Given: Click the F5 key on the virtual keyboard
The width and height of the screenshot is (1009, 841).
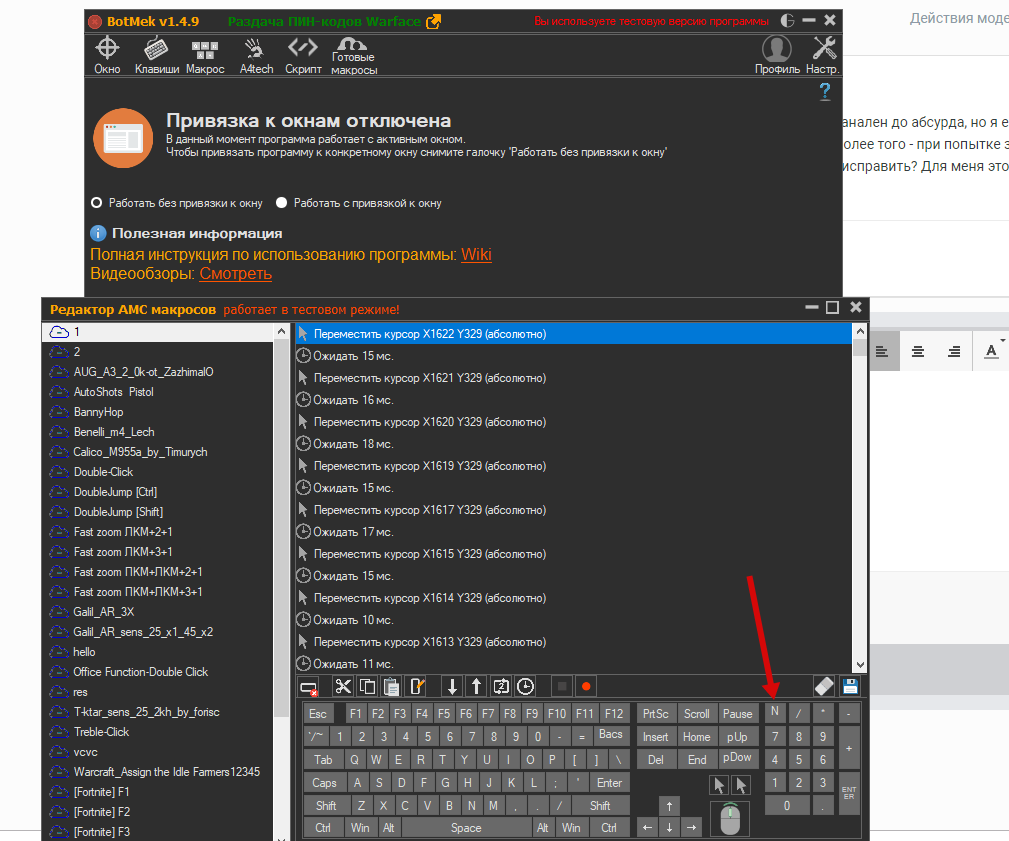Looking at the screenshot, I should 444,714.
